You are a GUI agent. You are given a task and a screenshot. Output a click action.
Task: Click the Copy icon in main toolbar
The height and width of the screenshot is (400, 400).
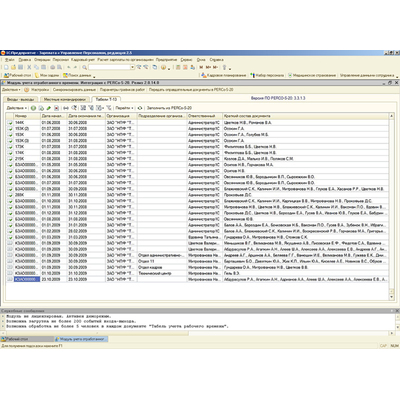[36, 67]
